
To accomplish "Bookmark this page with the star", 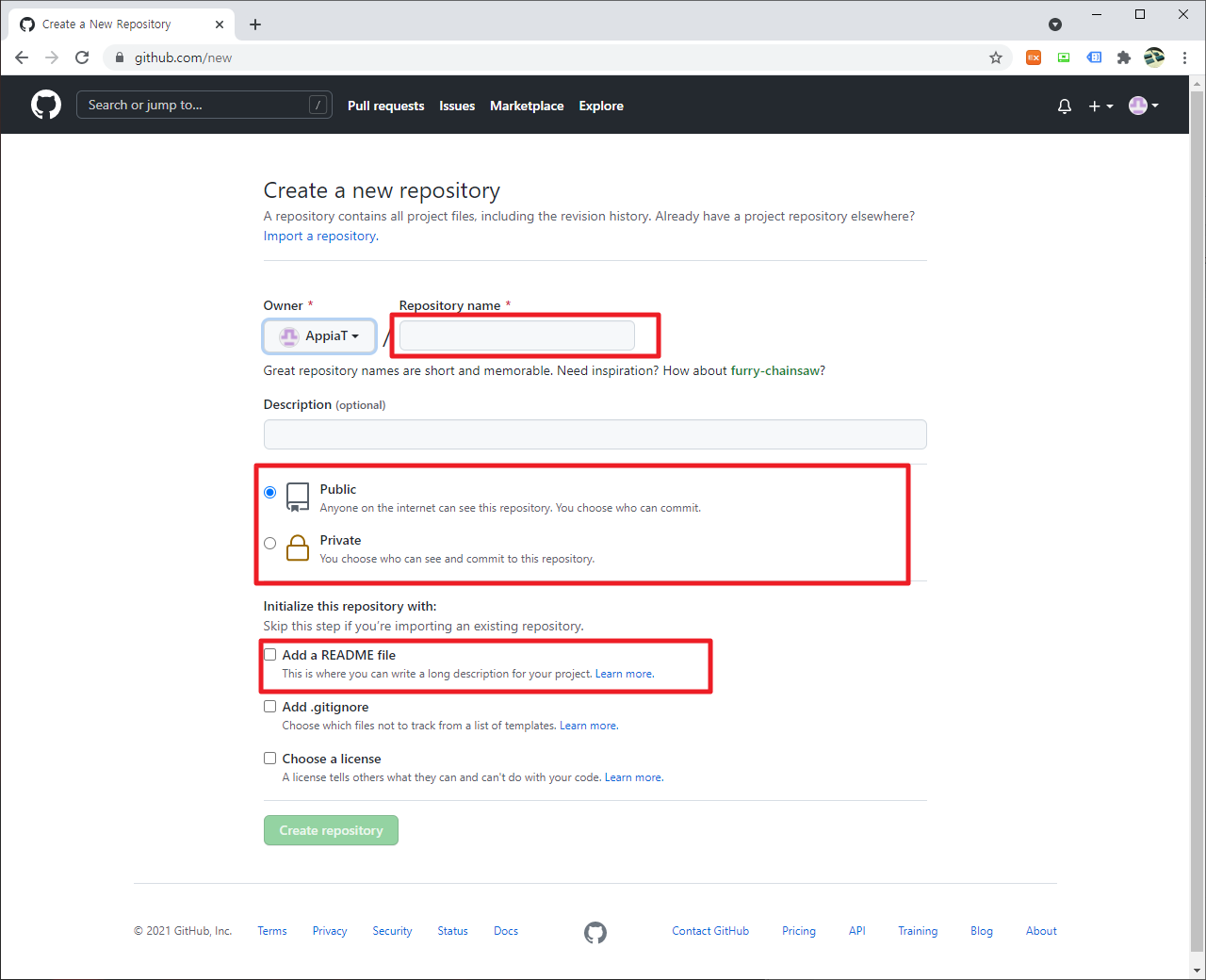I will [996, 57].
